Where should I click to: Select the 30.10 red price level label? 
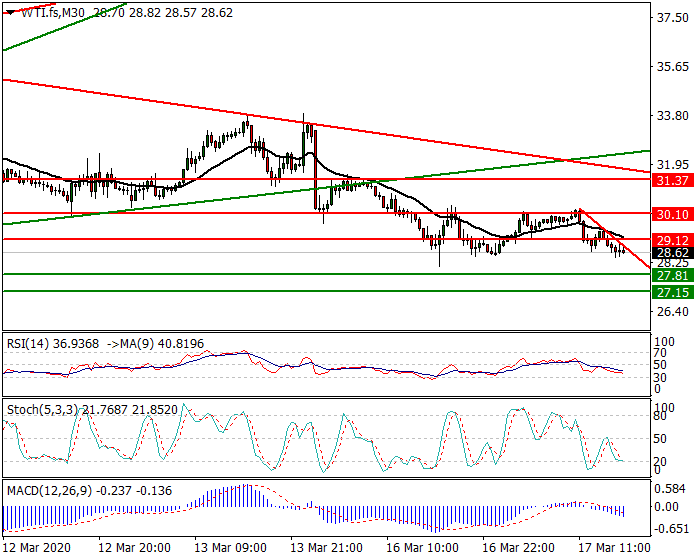[x=673, y=214]
